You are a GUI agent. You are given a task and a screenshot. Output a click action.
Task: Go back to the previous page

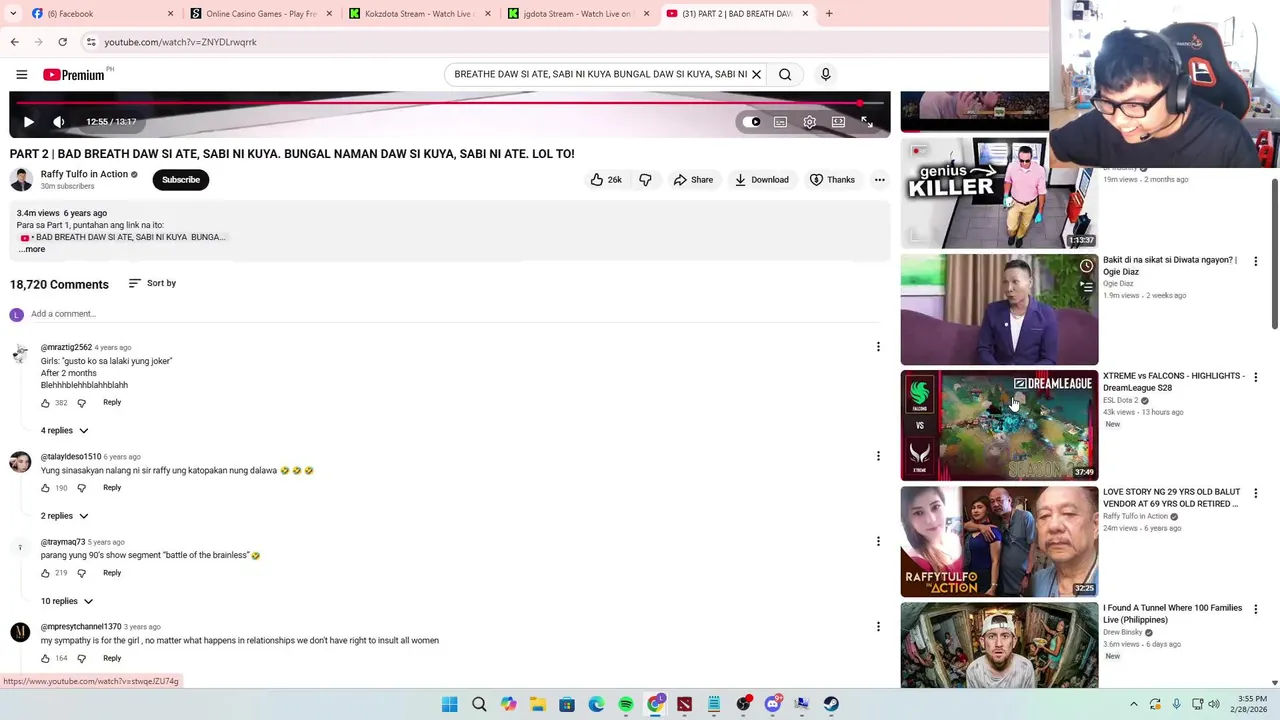14,42
